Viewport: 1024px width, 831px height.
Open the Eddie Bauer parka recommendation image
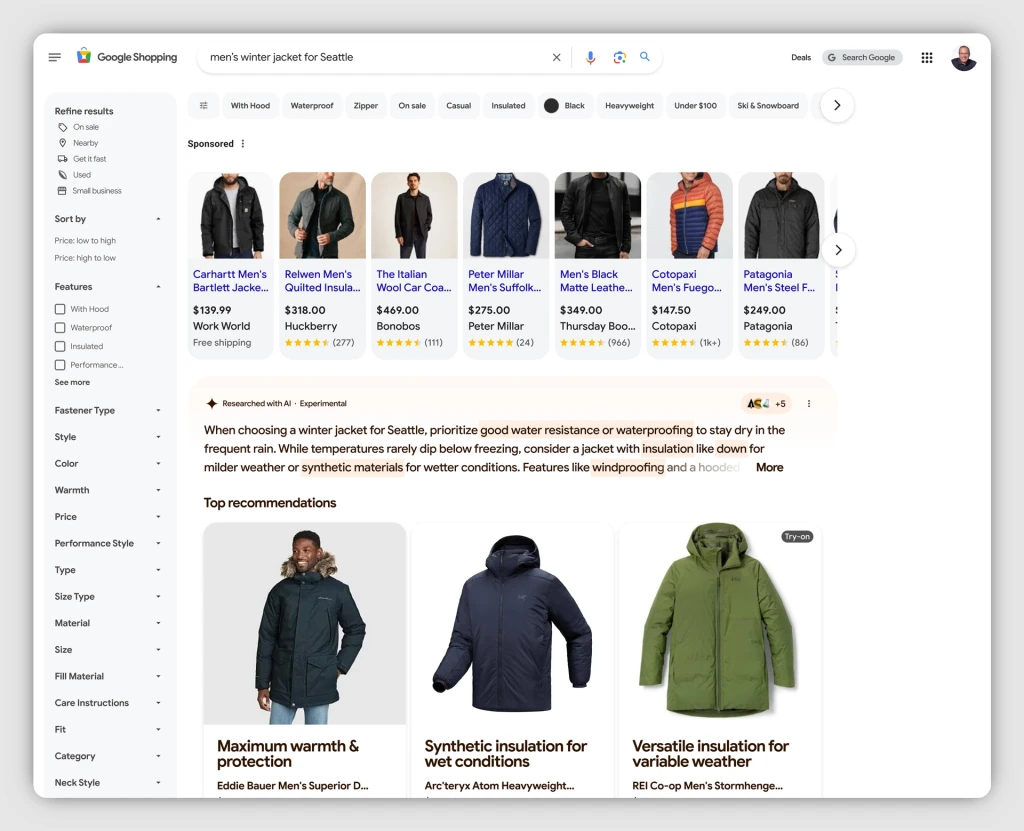pyautogui.click(x=305, y=623)
